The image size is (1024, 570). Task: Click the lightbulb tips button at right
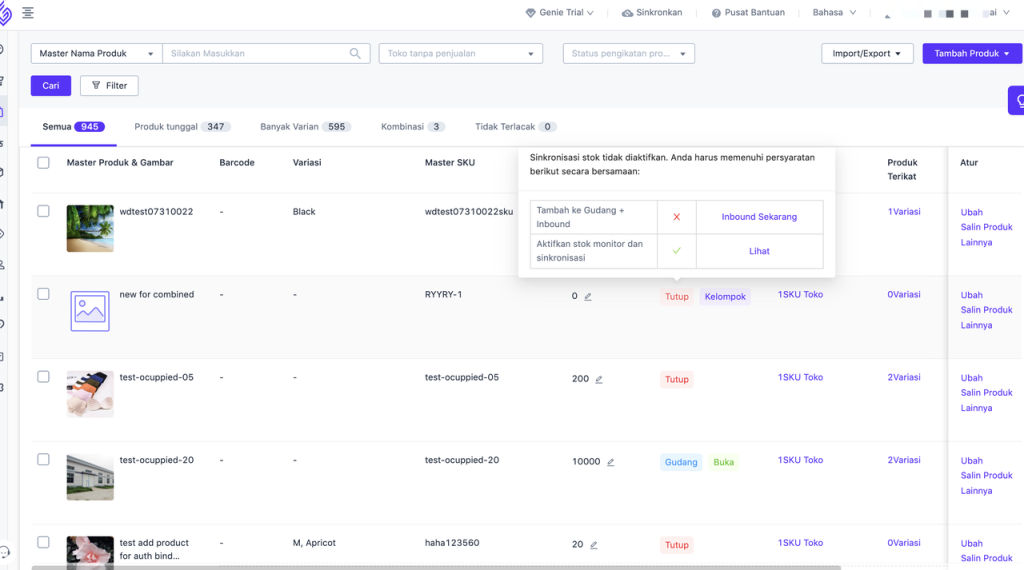tap(1017, 101)
